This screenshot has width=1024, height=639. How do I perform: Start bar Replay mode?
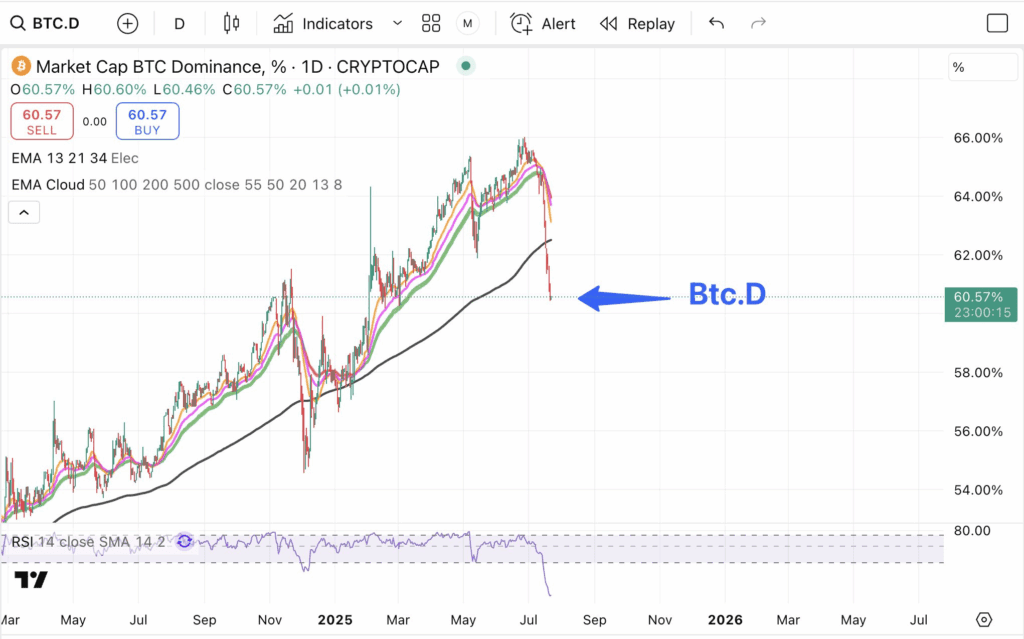637,24
